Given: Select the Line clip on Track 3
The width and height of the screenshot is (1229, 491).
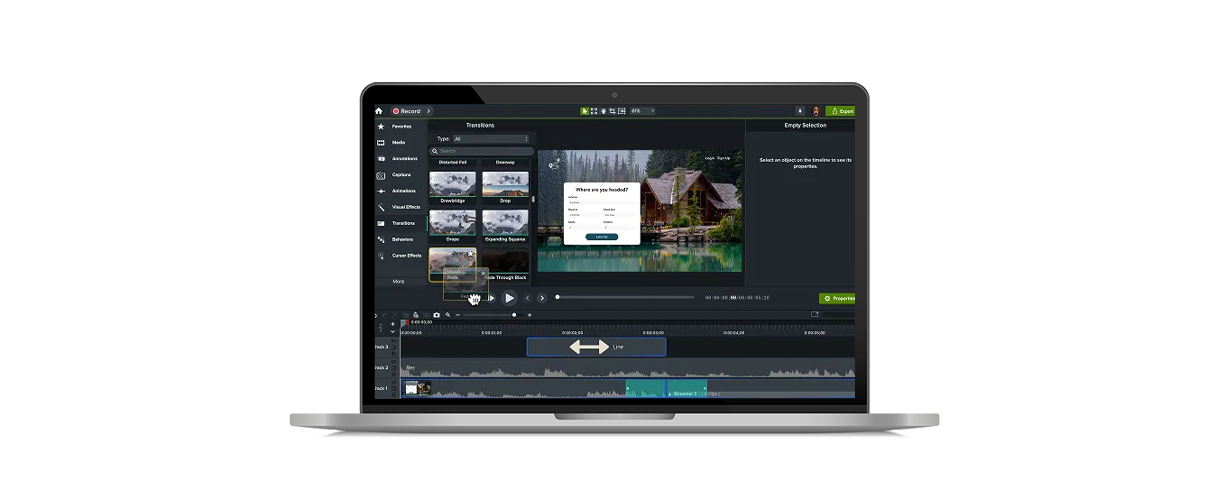Looking at the screenshot, I should [x=597, y=347].
